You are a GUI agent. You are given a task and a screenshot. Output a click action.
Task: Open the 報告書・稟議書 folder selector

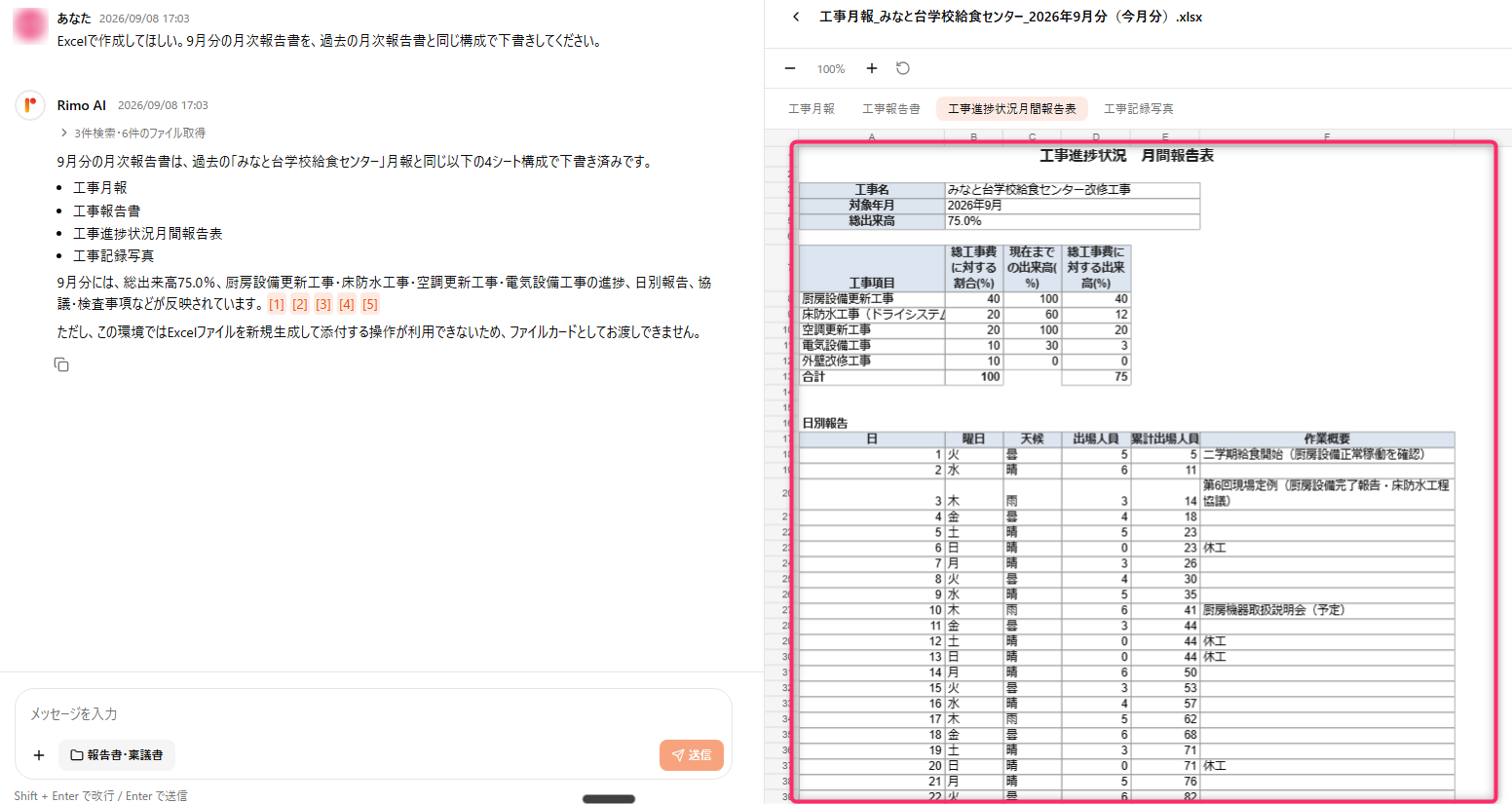pos(117,755)
